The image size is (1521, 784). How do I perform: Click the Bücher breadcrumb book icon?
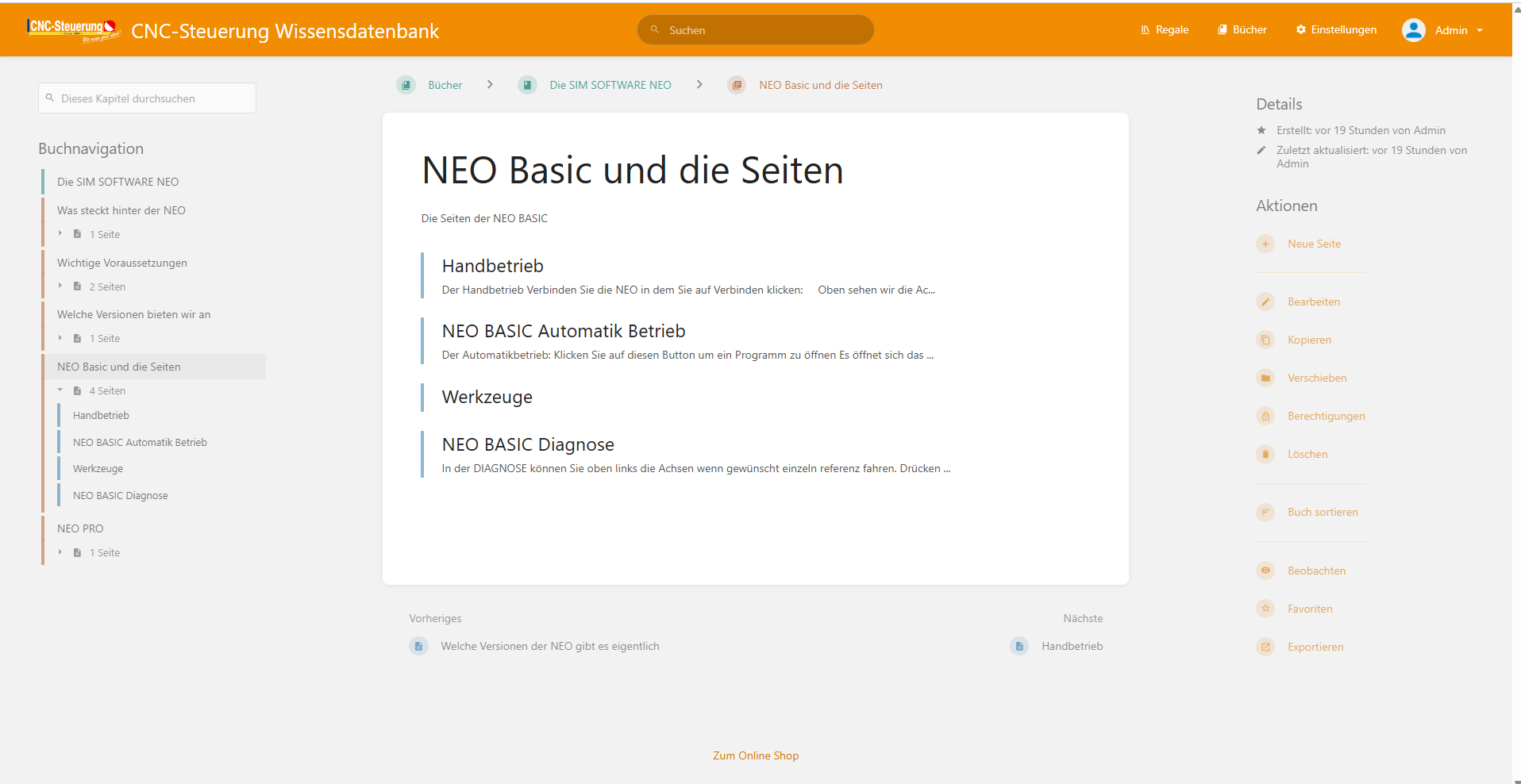coord(406,85)
